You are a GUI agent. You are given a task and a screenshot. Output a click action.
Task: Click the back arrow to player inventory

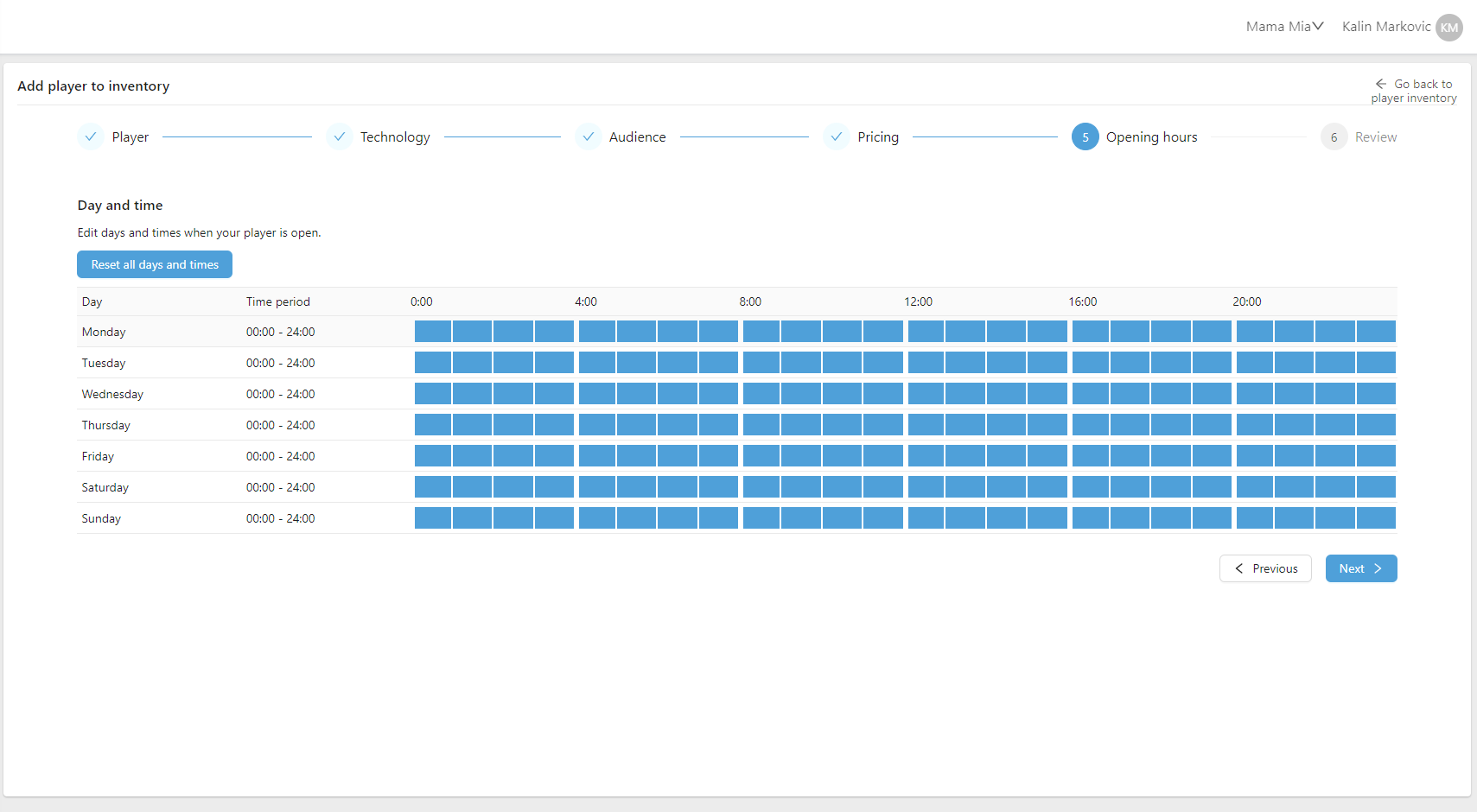coord(1381,84)
